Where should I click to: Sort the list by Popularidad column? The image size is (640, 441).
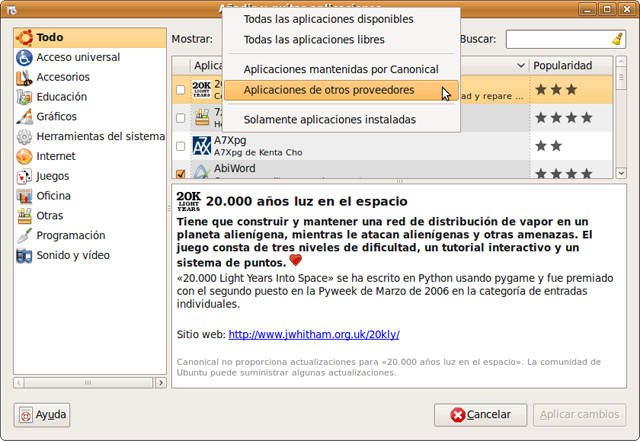click(x=562, y=65)
